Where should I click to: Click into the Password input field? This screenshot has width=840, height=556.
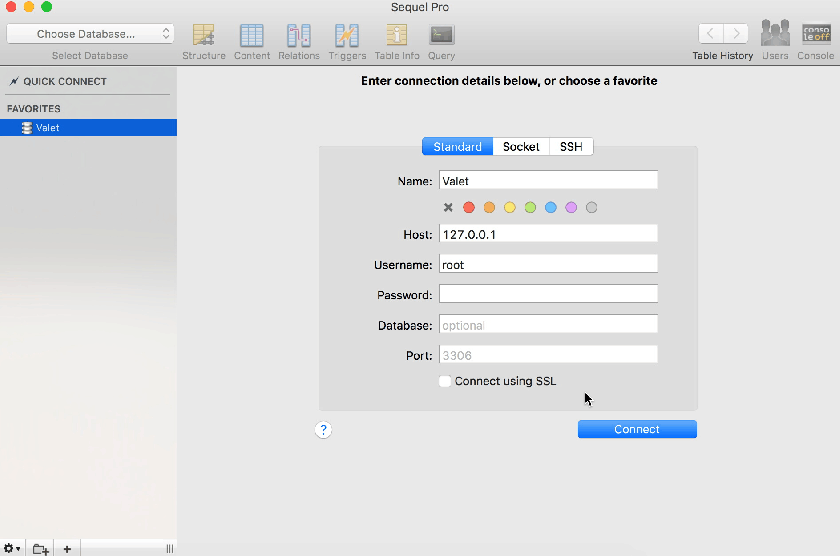click(x=548, y=294)
